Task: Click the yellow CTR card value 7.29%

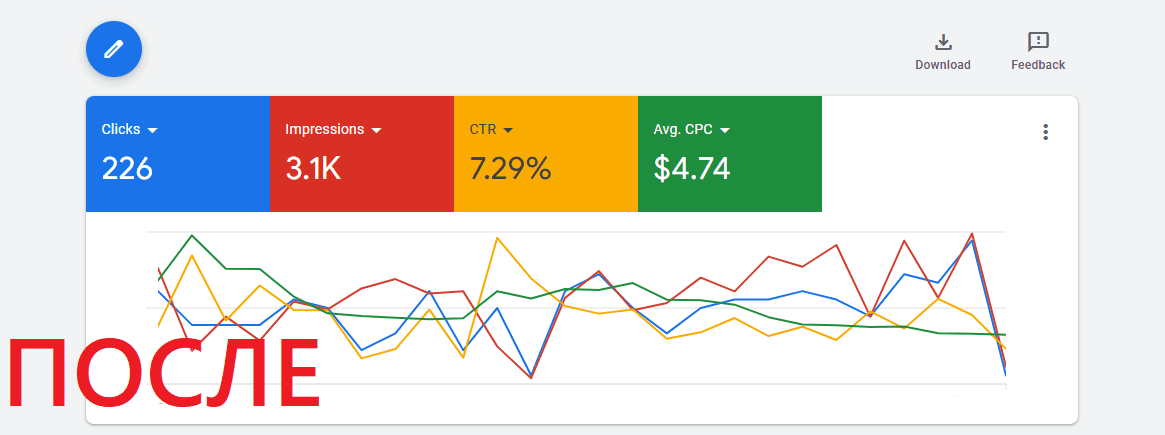Action: tap(510, 169)
